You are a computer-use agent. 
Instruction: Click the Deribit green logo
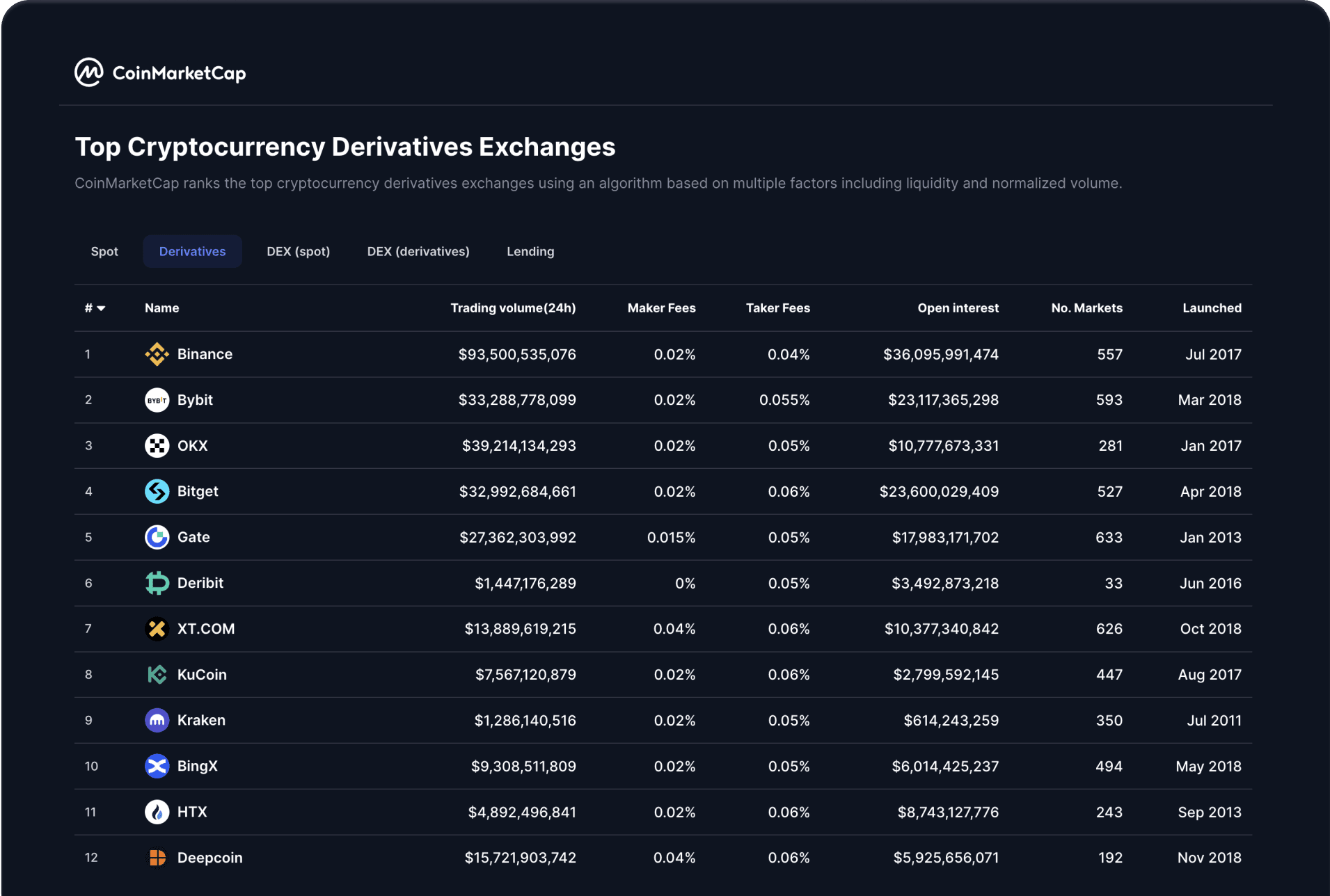157,583
